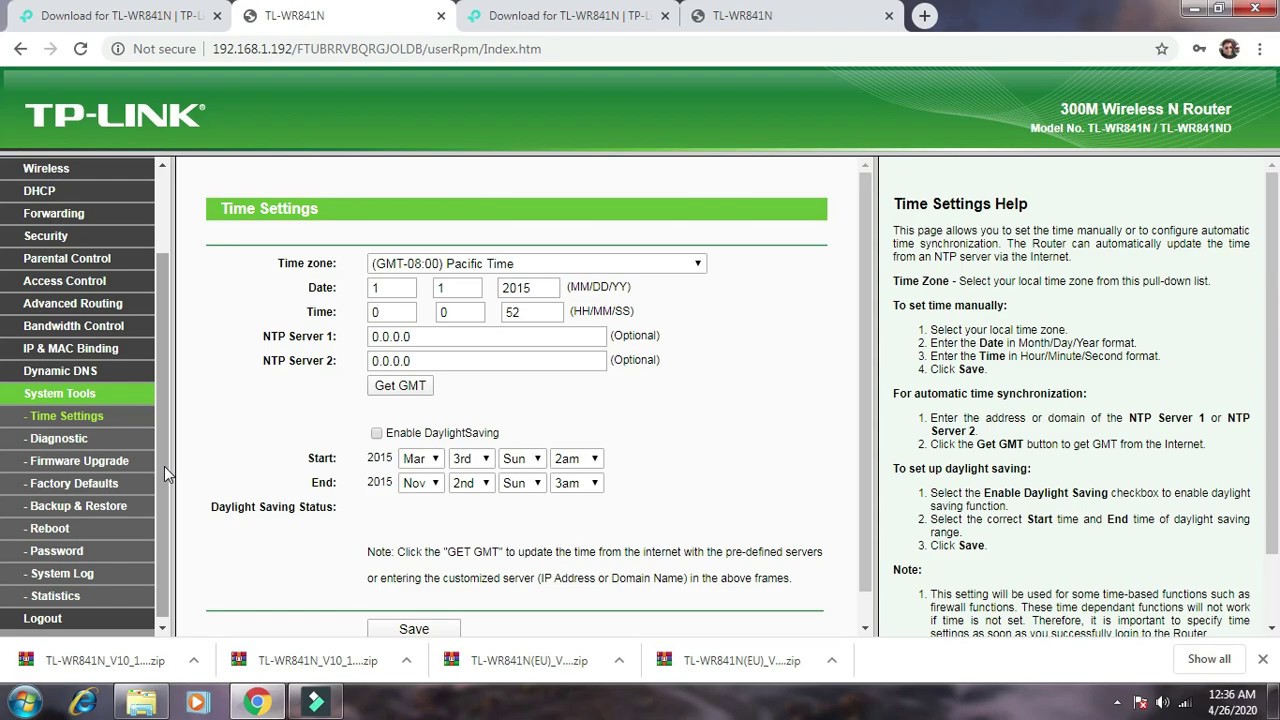
Task: Open End hour 3am dropdown
Action: [x=577, y=483]
